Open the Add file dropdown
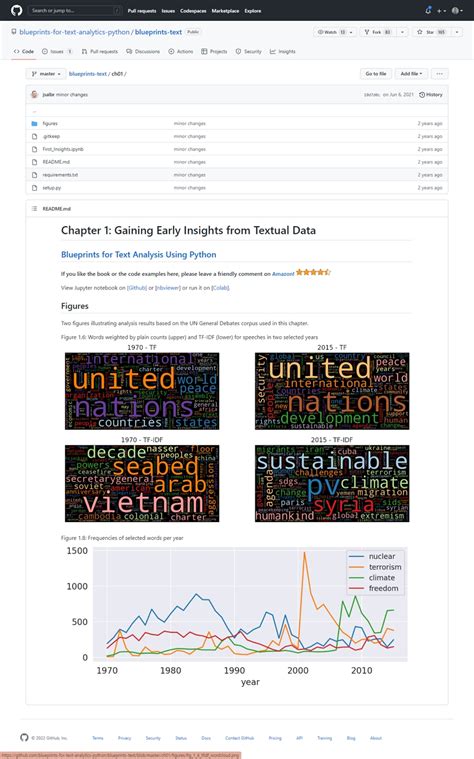Viewport: 474px width, 759px height. (x=411, y=74)
